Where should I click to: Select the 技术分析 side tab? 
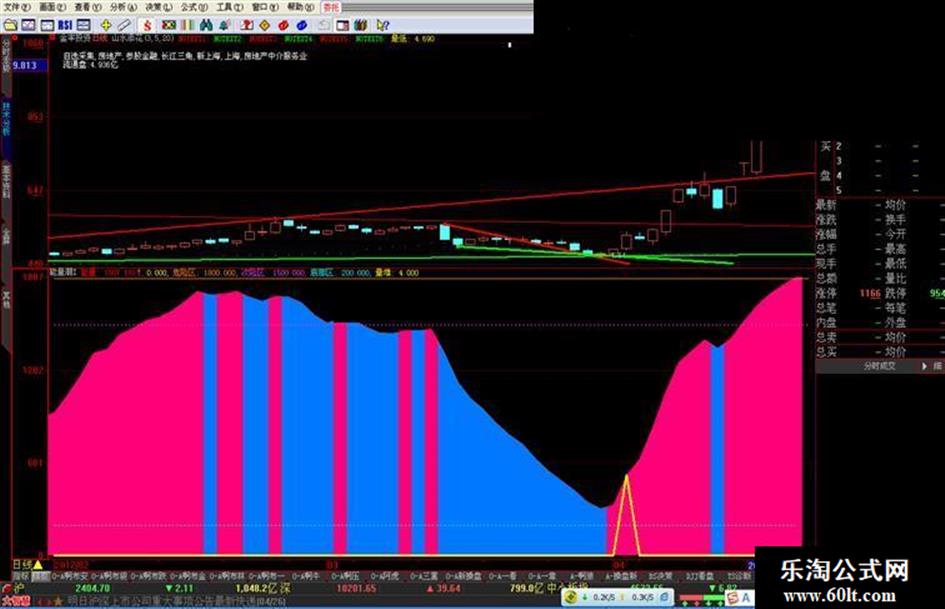coord(6,112)
